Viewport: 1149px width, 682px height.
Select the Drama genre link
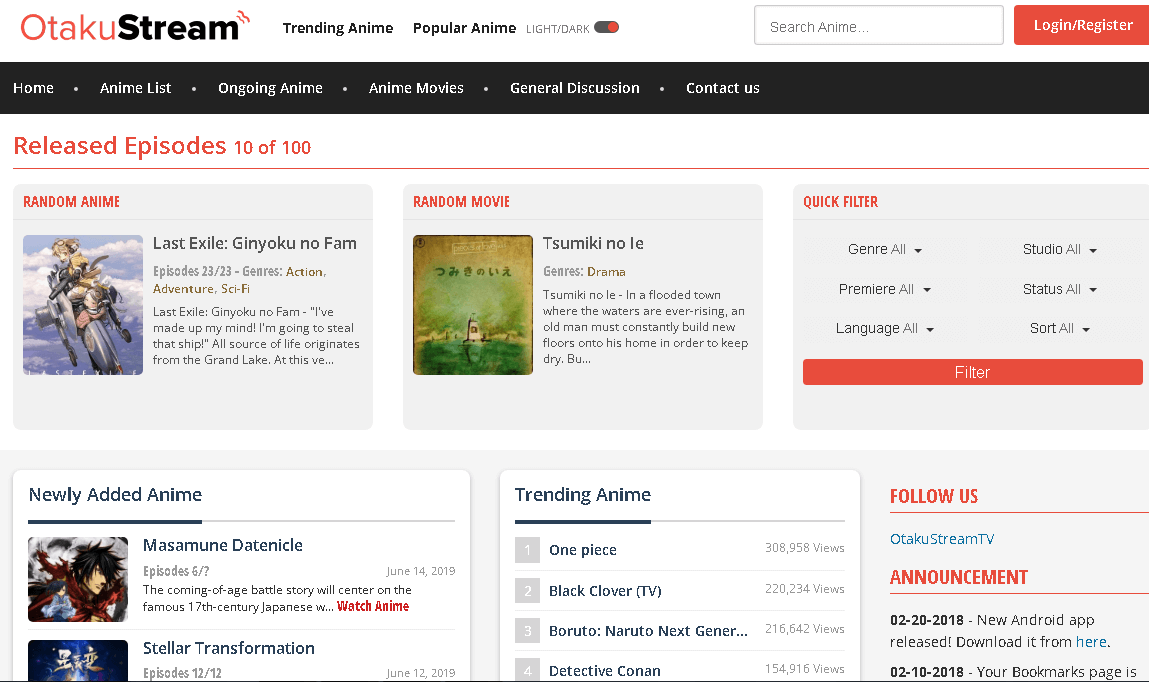[x=606, y=272]
